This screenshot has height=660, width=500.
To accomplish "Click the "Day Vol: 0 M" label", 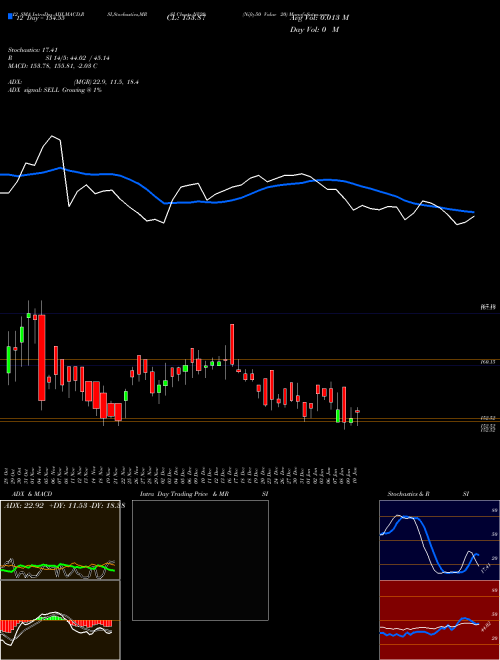I will (314, 30).
